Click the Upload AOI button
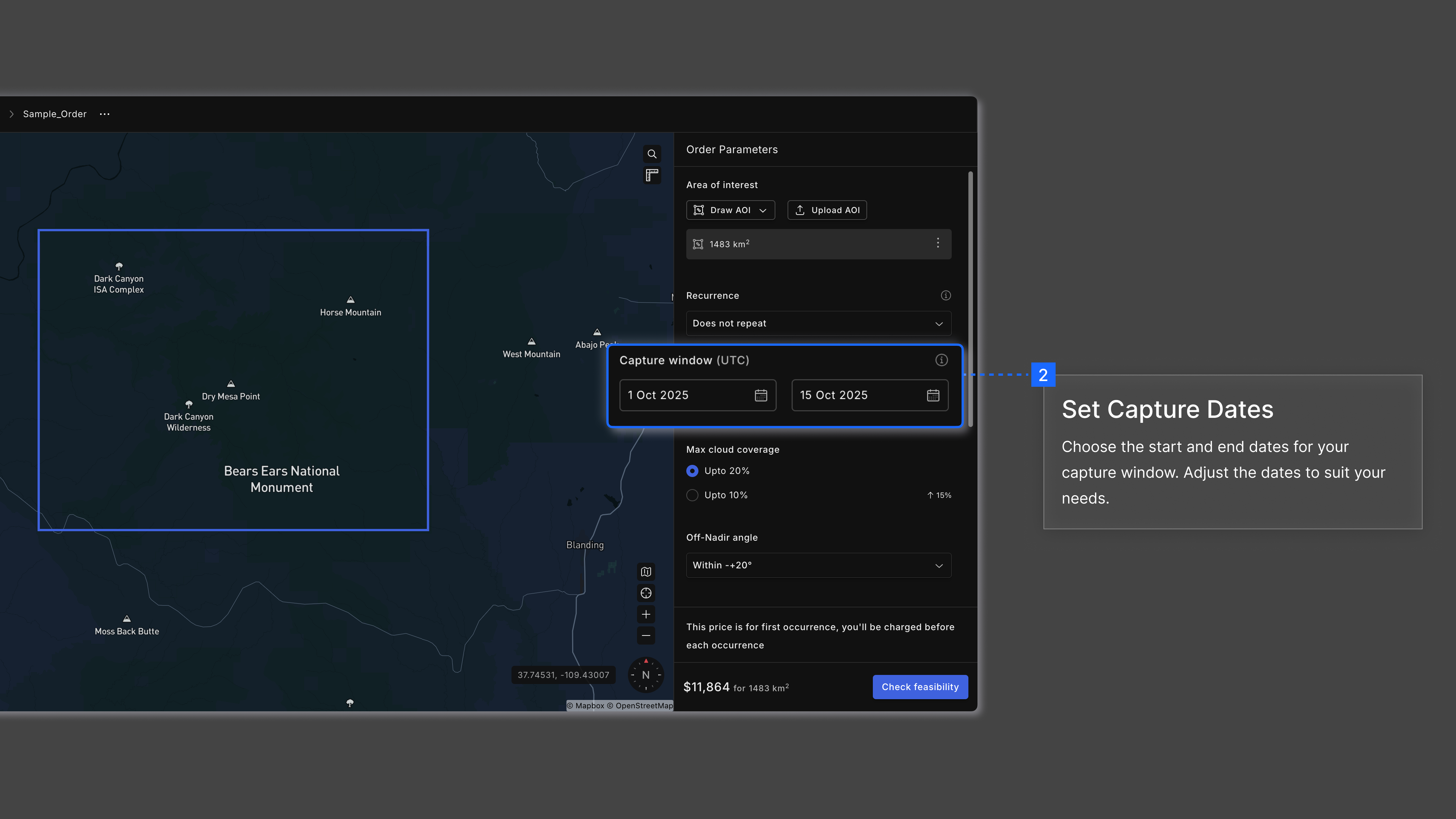1456x819 pixels. click(x=827, y=210)
